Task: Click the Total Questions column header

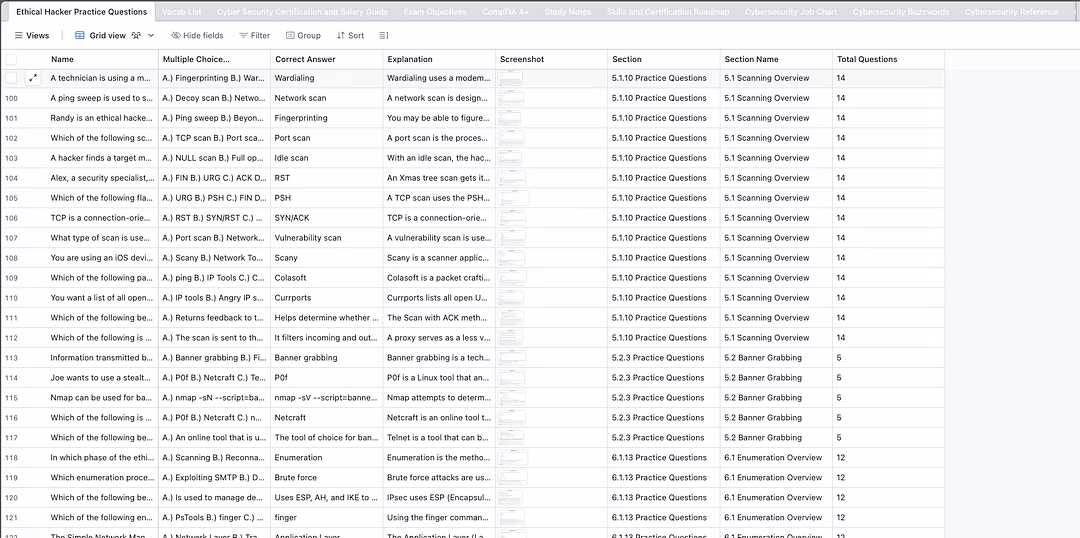Action: click(x=866, y=60)
